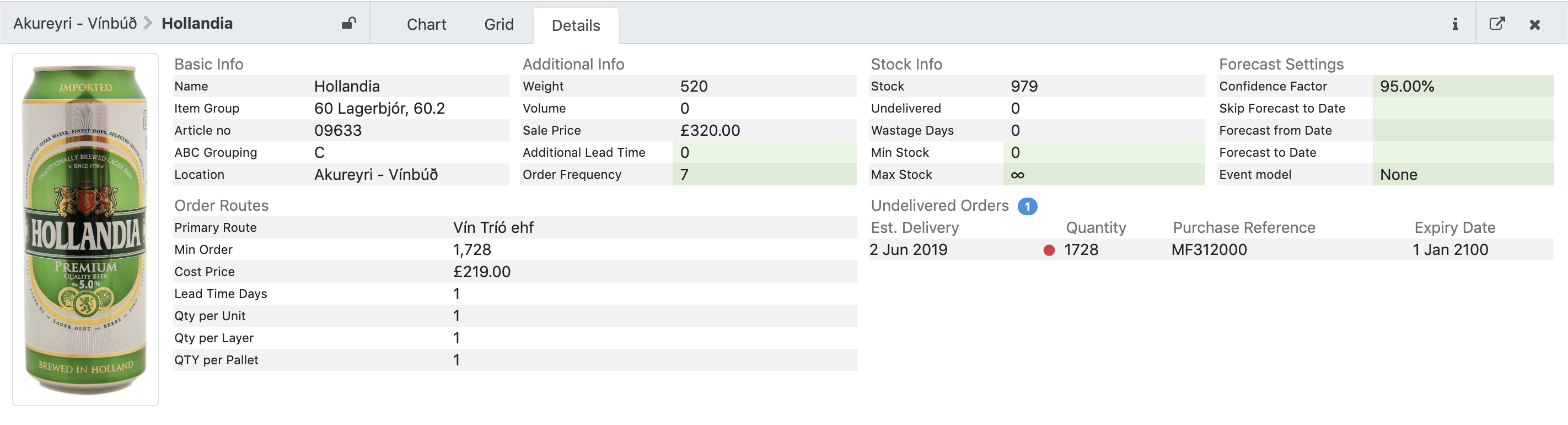Set the Forecast to Date field
The width and height of the screenshot is (1568, 425).
[x=1463, y=152]
